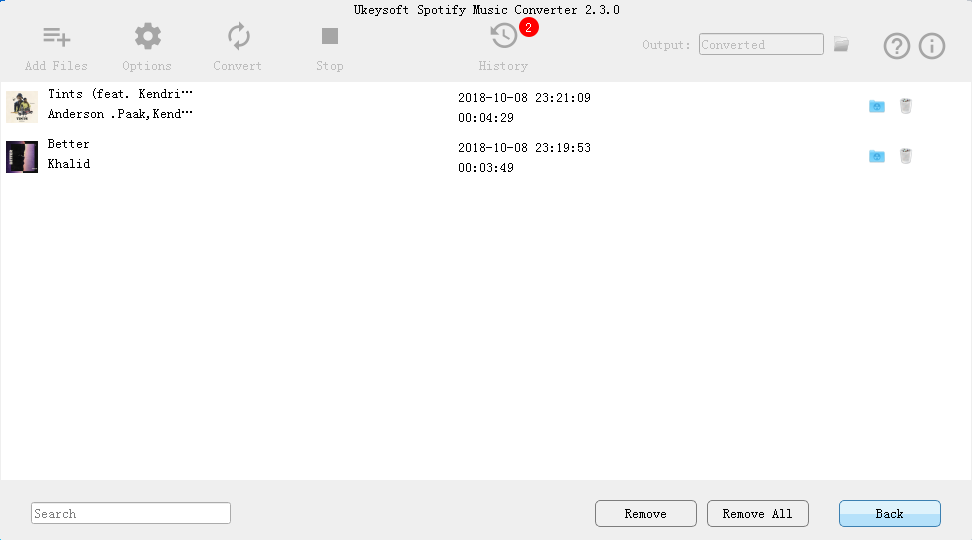
Task: Open the info about icon
Action: tap(932, 46)
